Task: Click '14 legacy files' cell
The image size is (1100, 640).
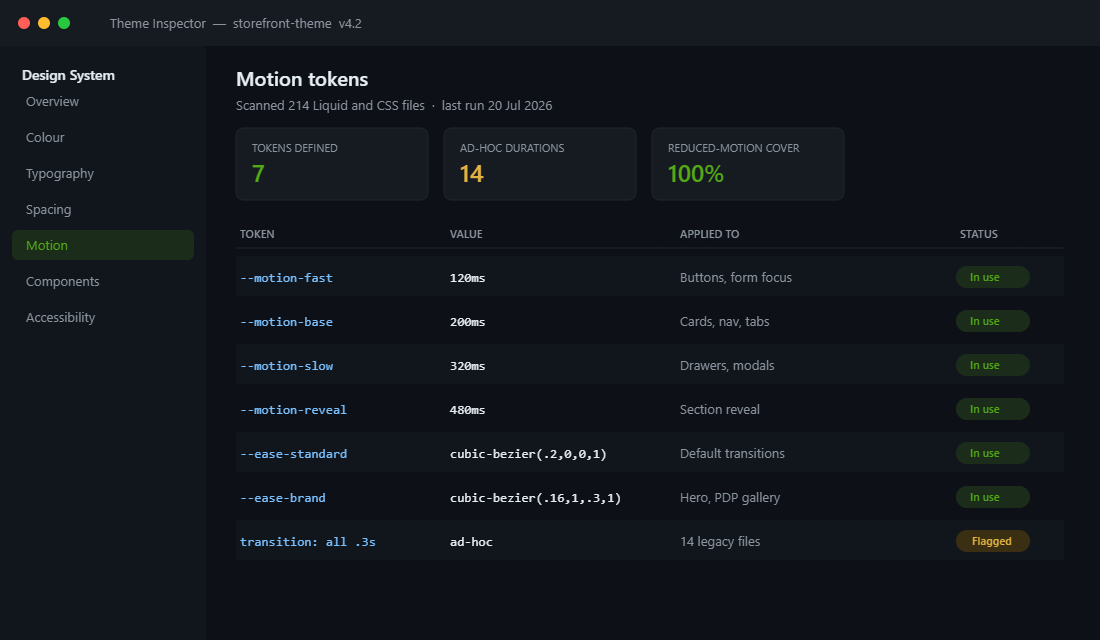Action: coord(720,542)
